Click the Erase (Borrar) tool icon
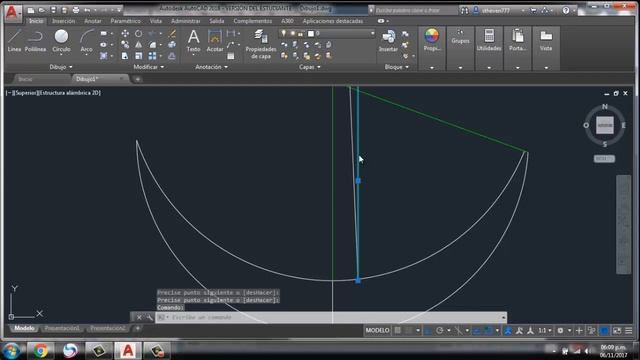This screenshot has height=360, width=640. coord(172,33)
